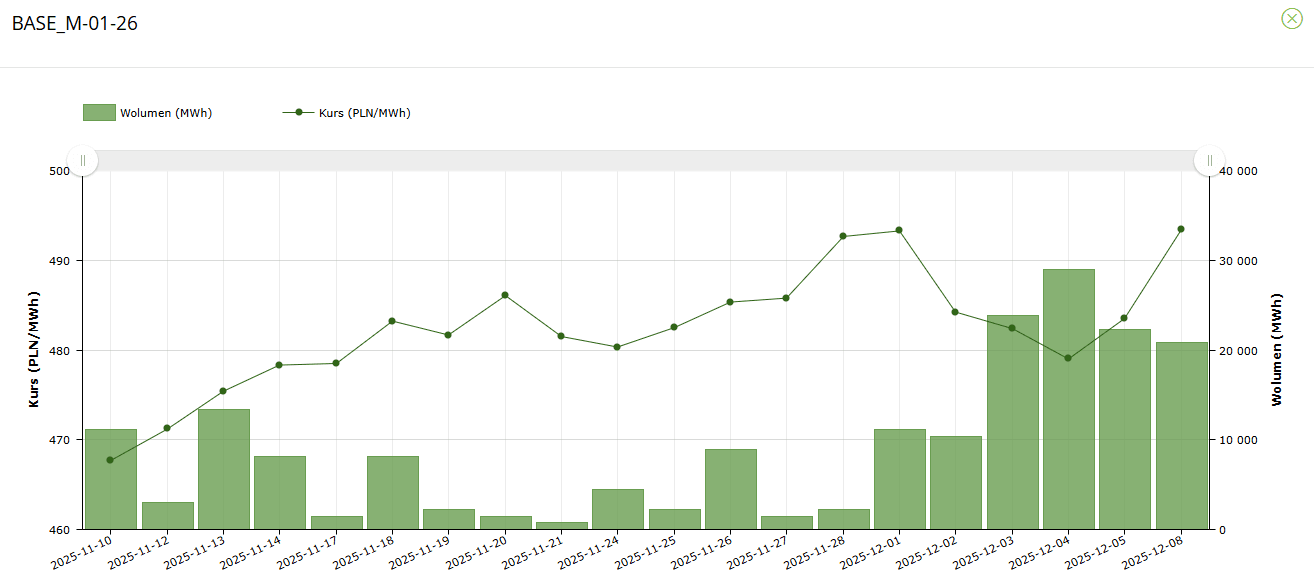This screenshot has height=585, width=1314.
Task: Select the volume bar for 2025-12-01
Action: pos(899,479)
